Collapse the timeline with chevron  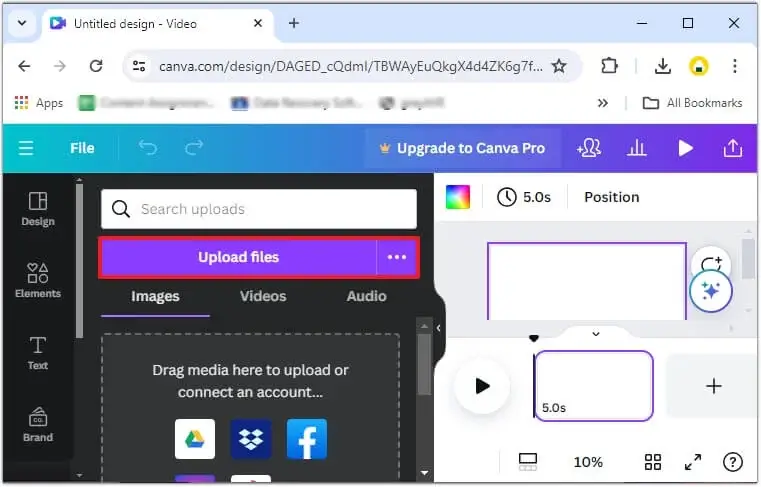(596, 334)
